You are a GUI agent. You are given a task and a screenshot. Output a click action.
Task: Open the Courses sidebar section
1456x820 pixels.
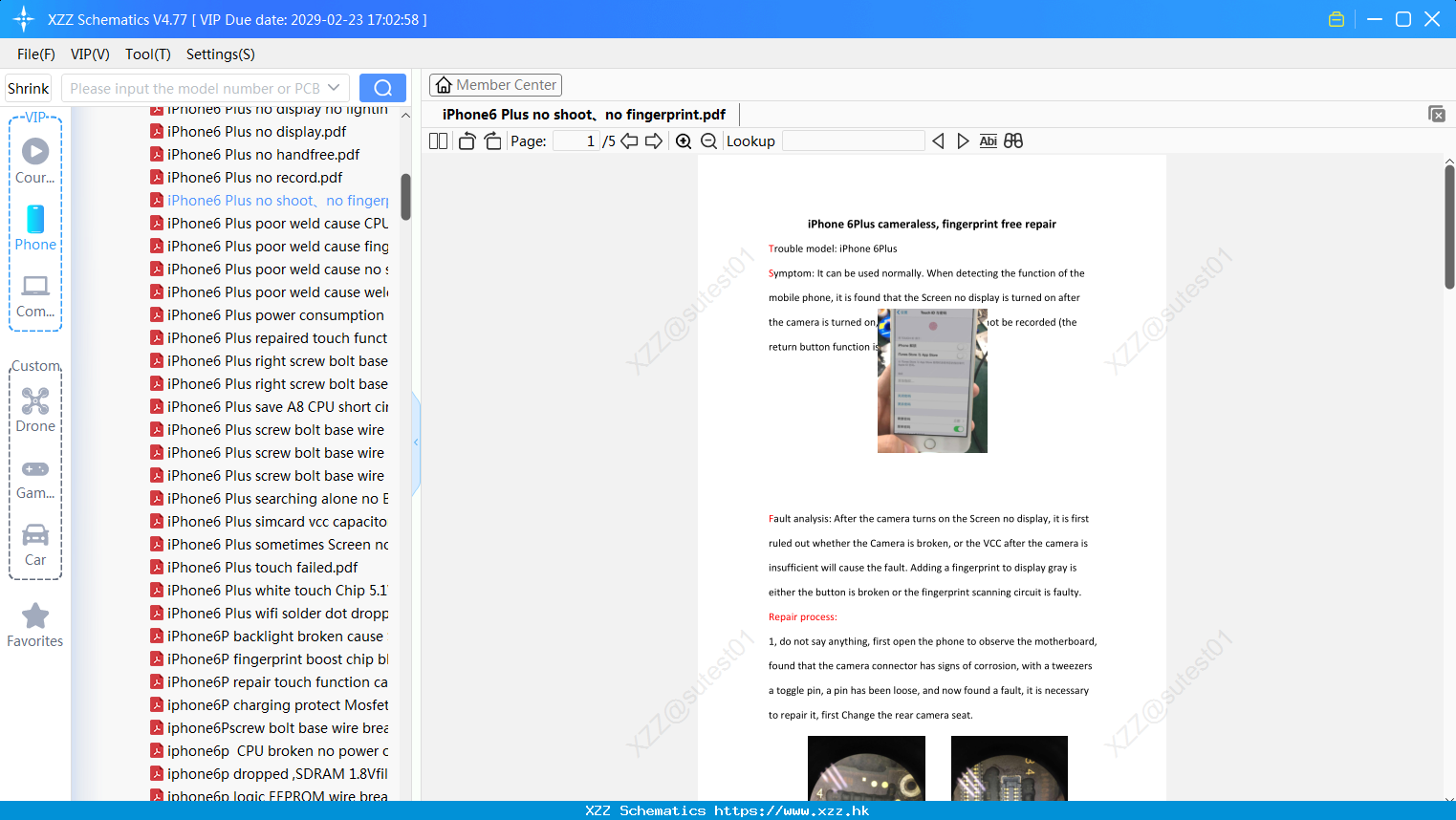(35, 161)
